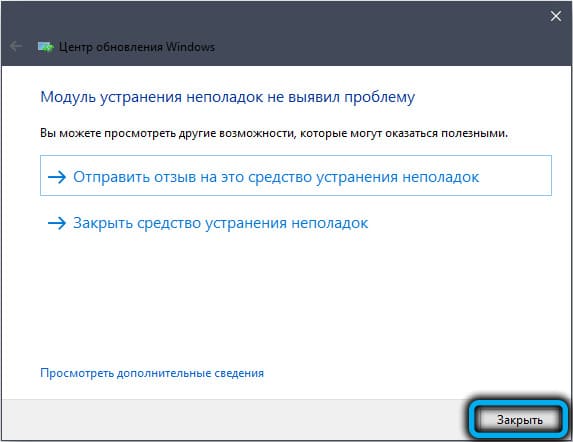Viewport: 573px width, 442px height.
Task: Click empty right end of feedback option box
Action: [x=515, y=175]
